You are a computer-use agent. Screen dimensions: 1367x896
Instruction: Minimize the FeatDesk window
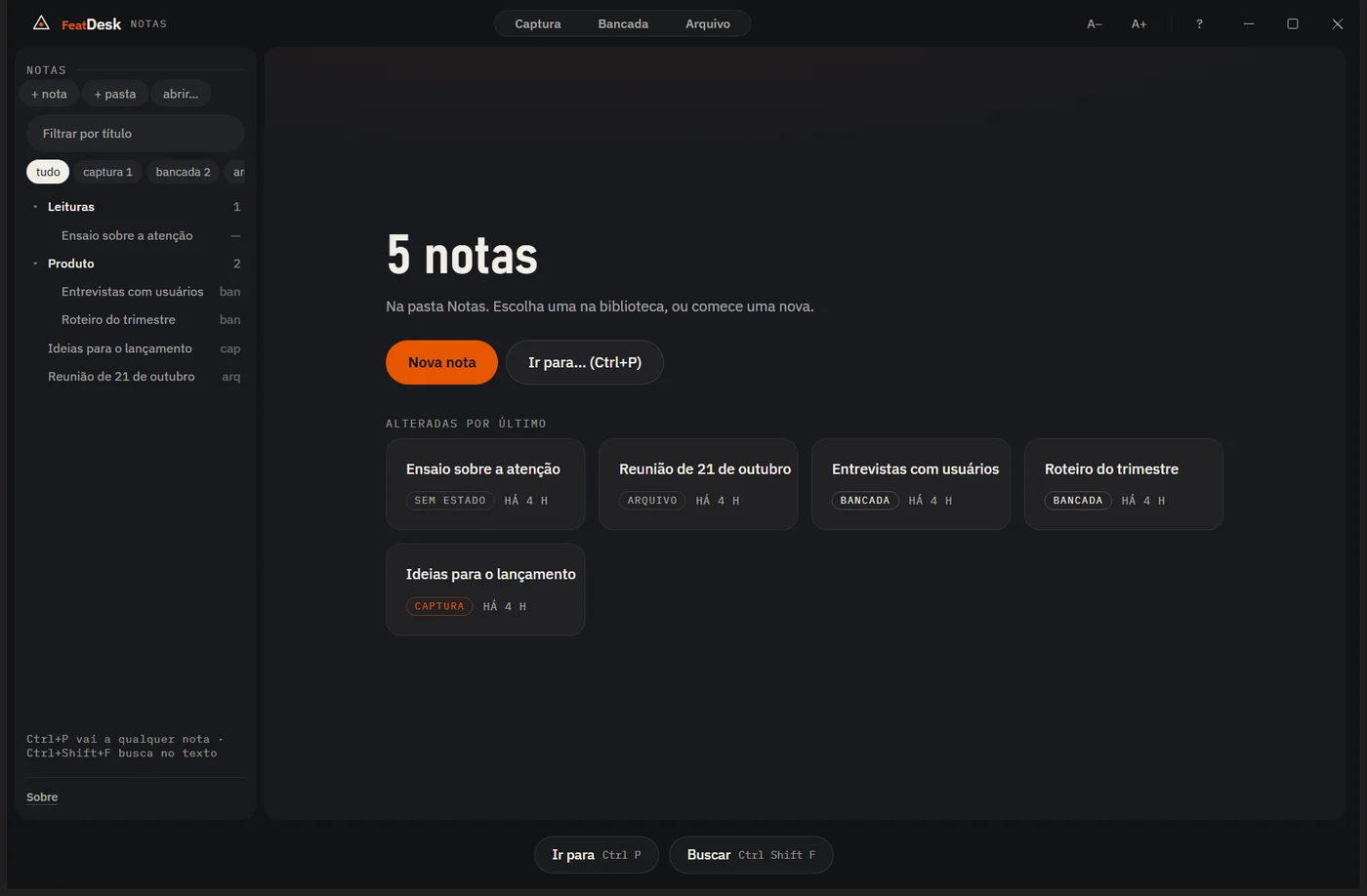[x=1248, y=23]
